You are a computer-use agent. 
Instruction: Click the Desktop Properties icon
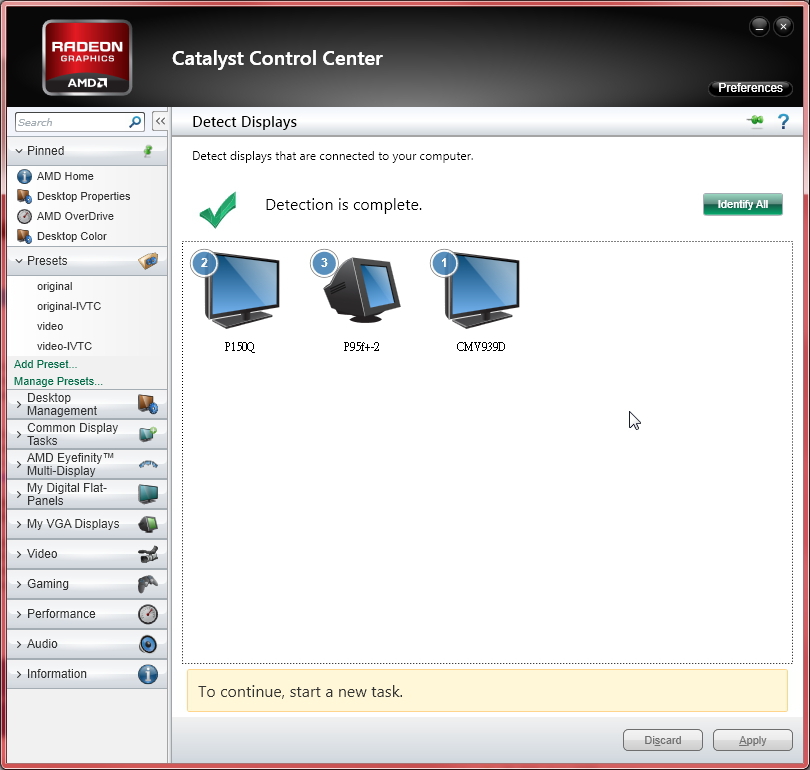pos(24,196)
